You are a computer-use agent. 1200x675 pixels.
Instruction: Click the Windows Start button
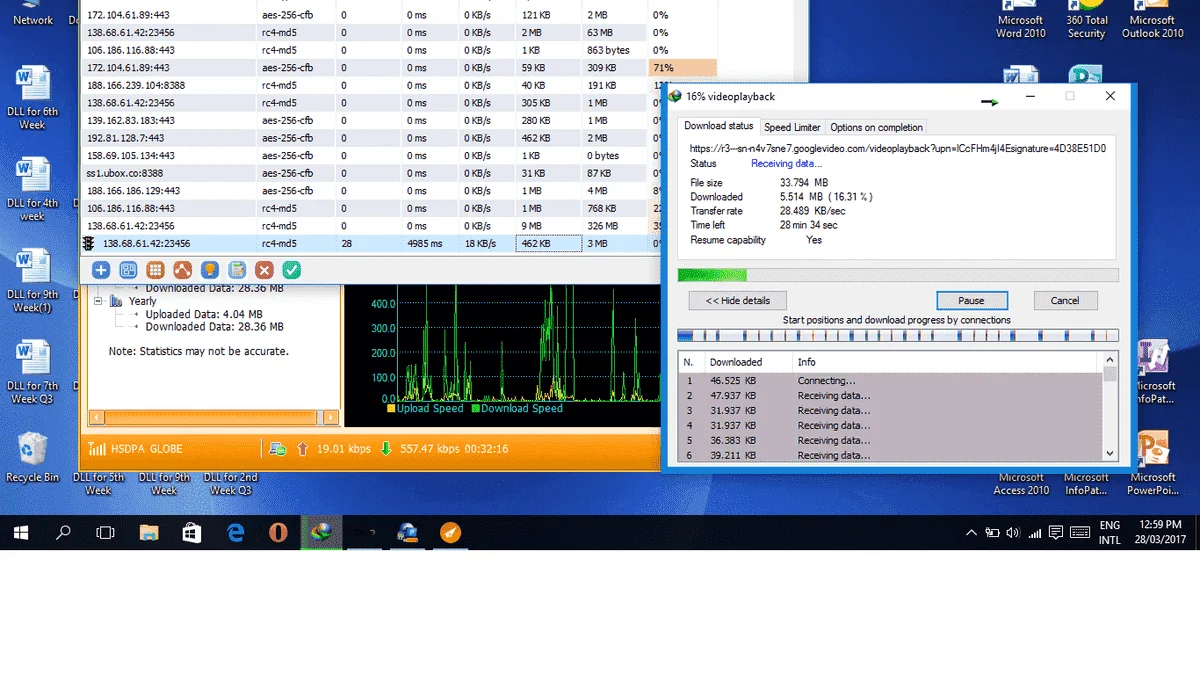[x=21, y=533]
